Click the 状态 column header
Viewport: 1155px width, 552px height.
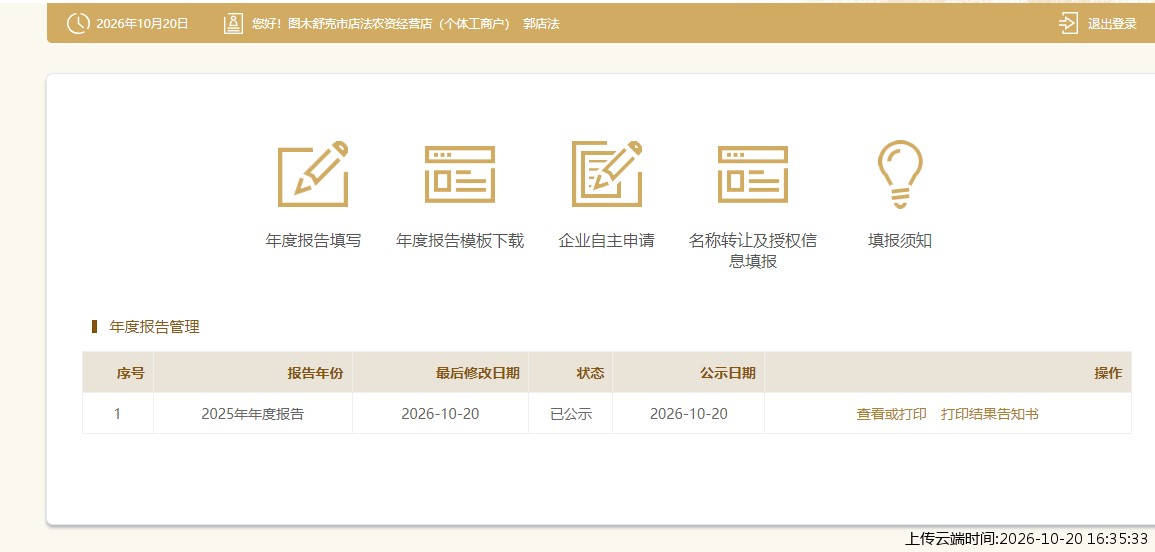590,373
